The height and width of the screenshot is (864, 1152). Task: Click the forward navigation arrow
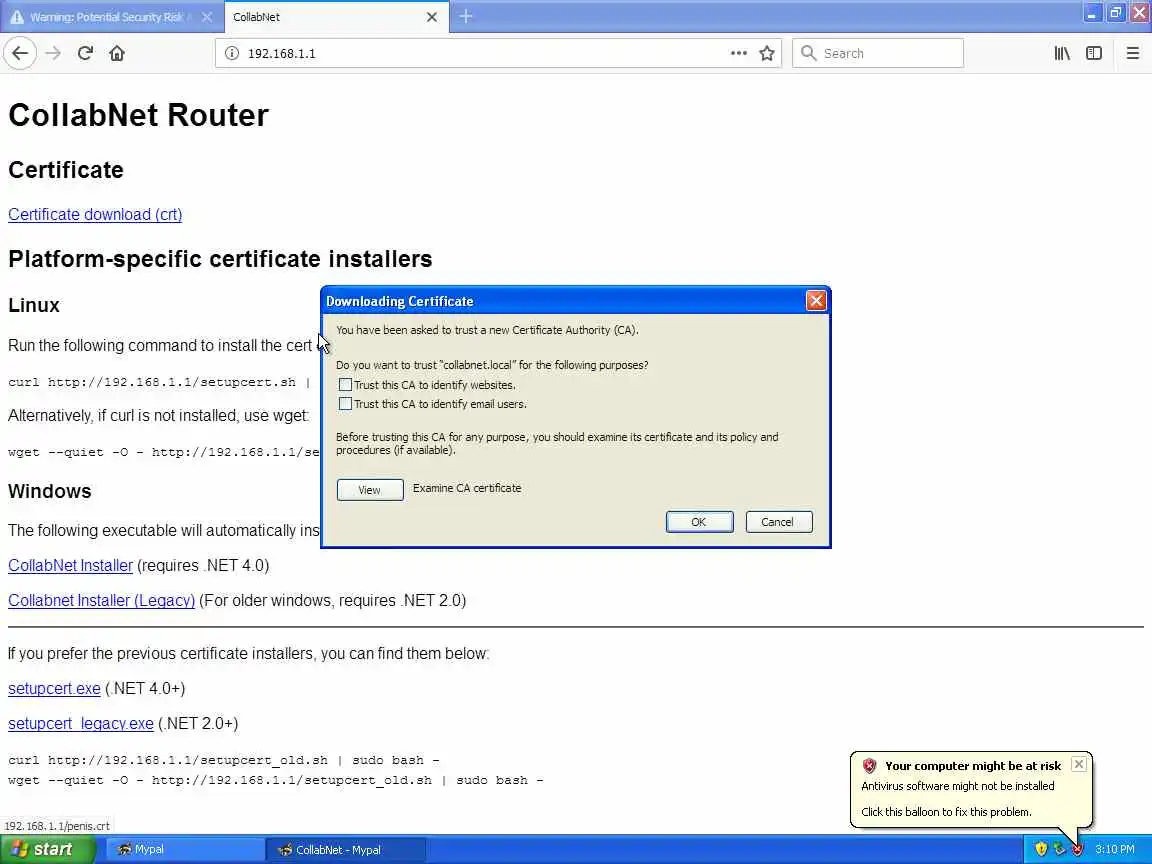tap(53, 53)
